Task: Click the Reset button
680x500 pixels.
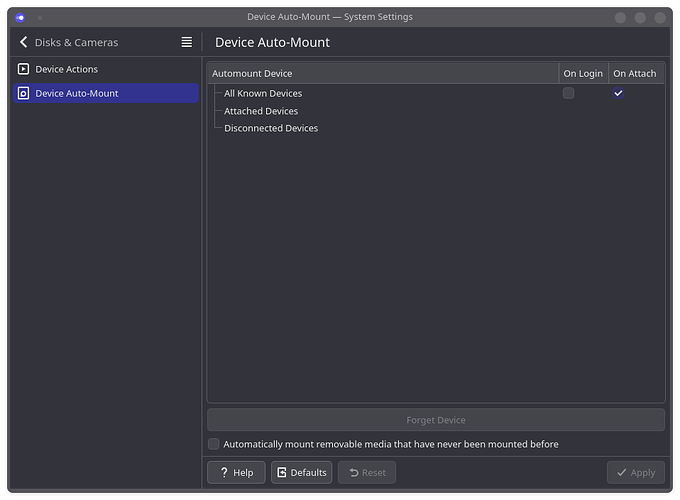Action: 367,472
